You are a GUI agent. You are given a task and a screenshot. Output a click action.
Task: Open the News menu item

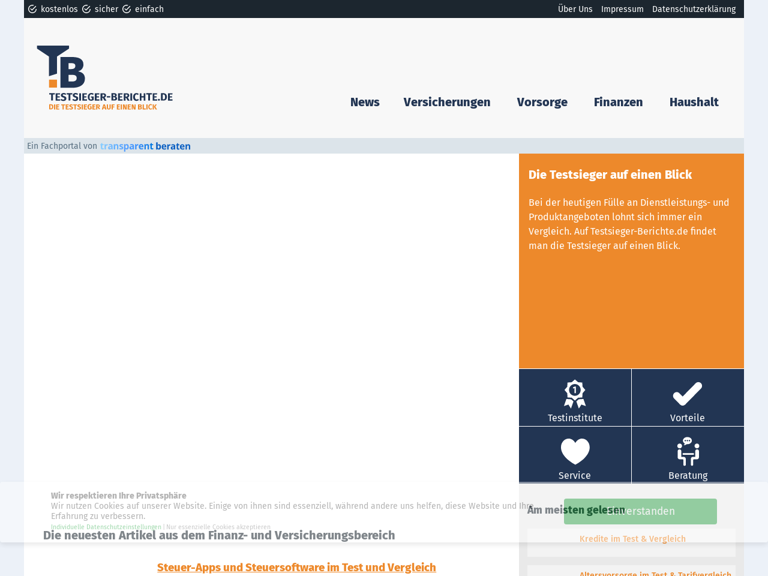click(365, 102)
